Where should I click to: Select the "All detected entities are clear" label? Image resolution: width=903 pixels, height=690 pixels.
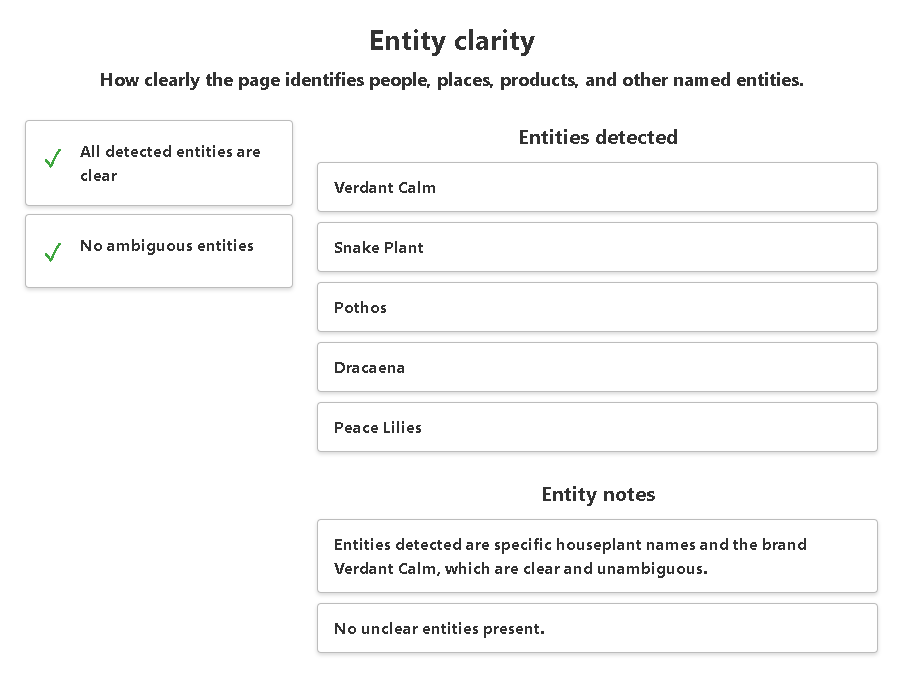pyautogui.click(x=170, y=164)
